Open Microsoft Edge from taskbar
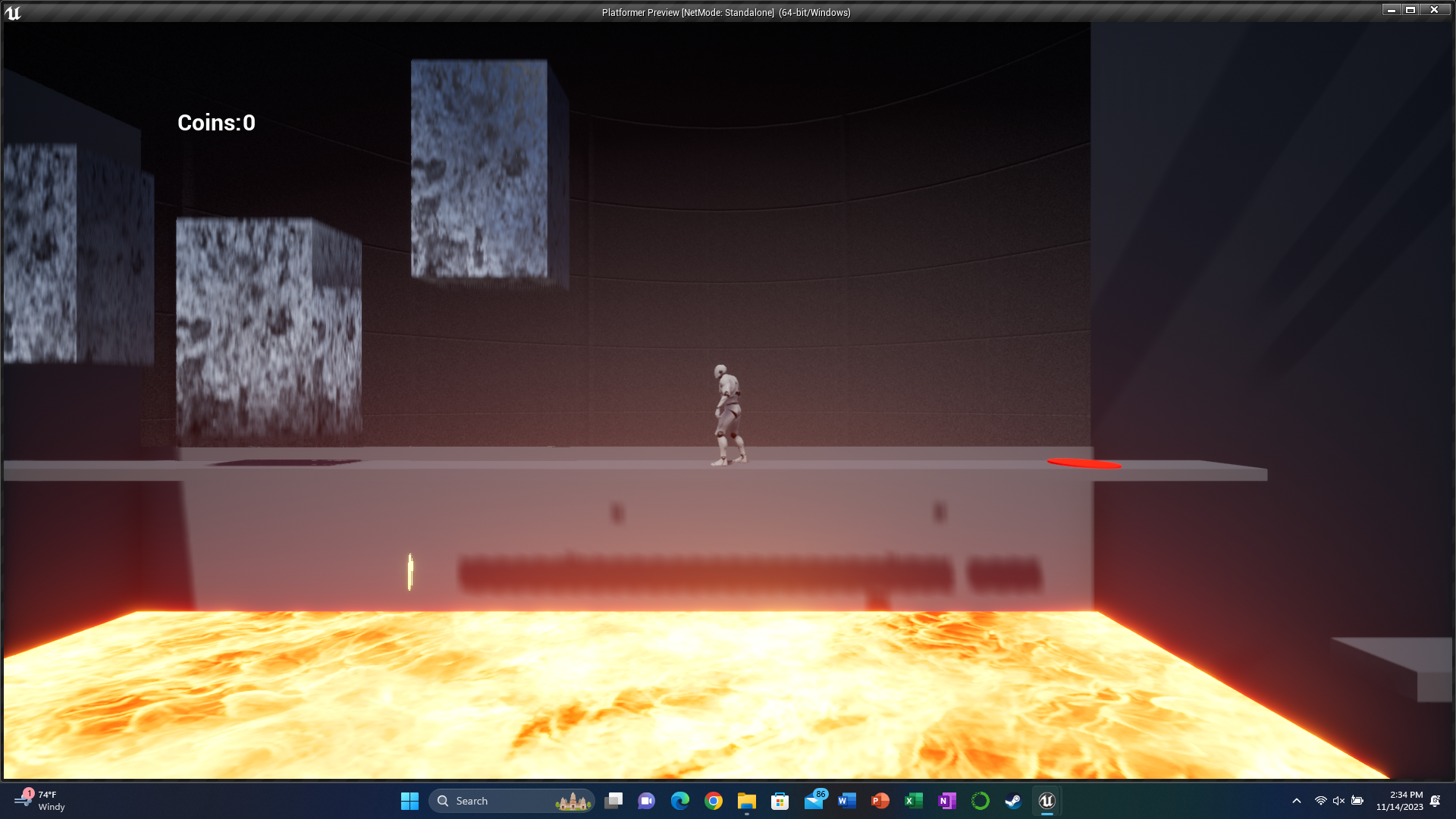This screenshot has width=1456, height=819. 680,801
